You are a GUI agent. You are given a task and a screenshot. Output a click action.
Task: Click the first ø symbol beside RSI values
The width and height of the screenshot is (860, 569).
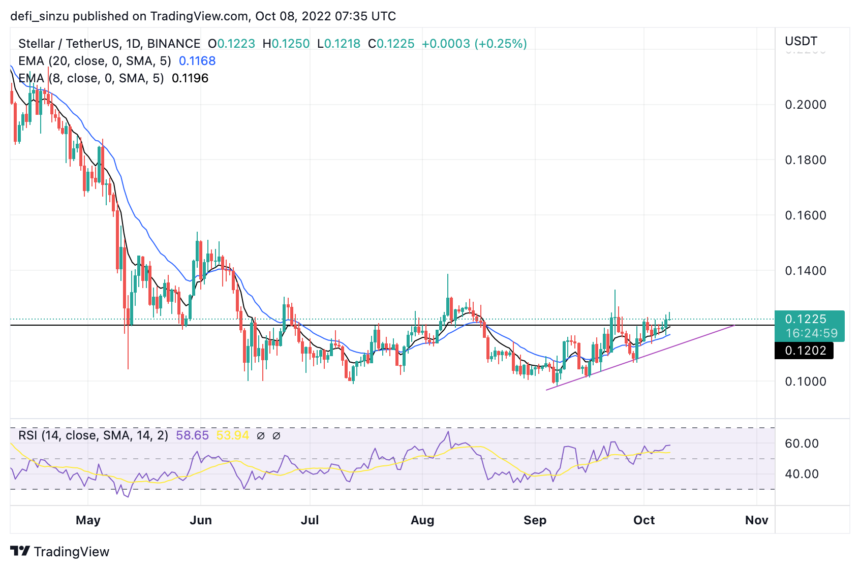click(261, 436)
